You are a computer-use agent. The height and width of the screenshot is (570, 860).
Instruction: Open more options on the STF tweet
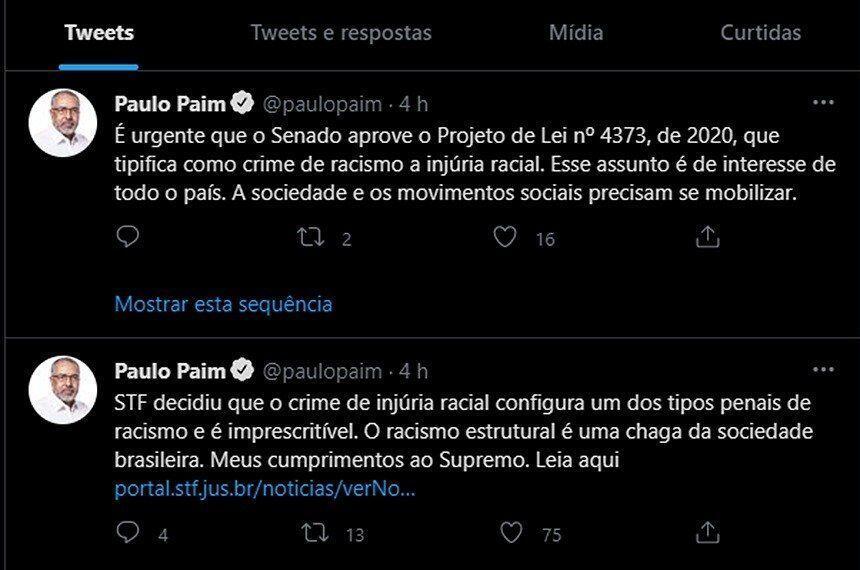pos(823,370)
